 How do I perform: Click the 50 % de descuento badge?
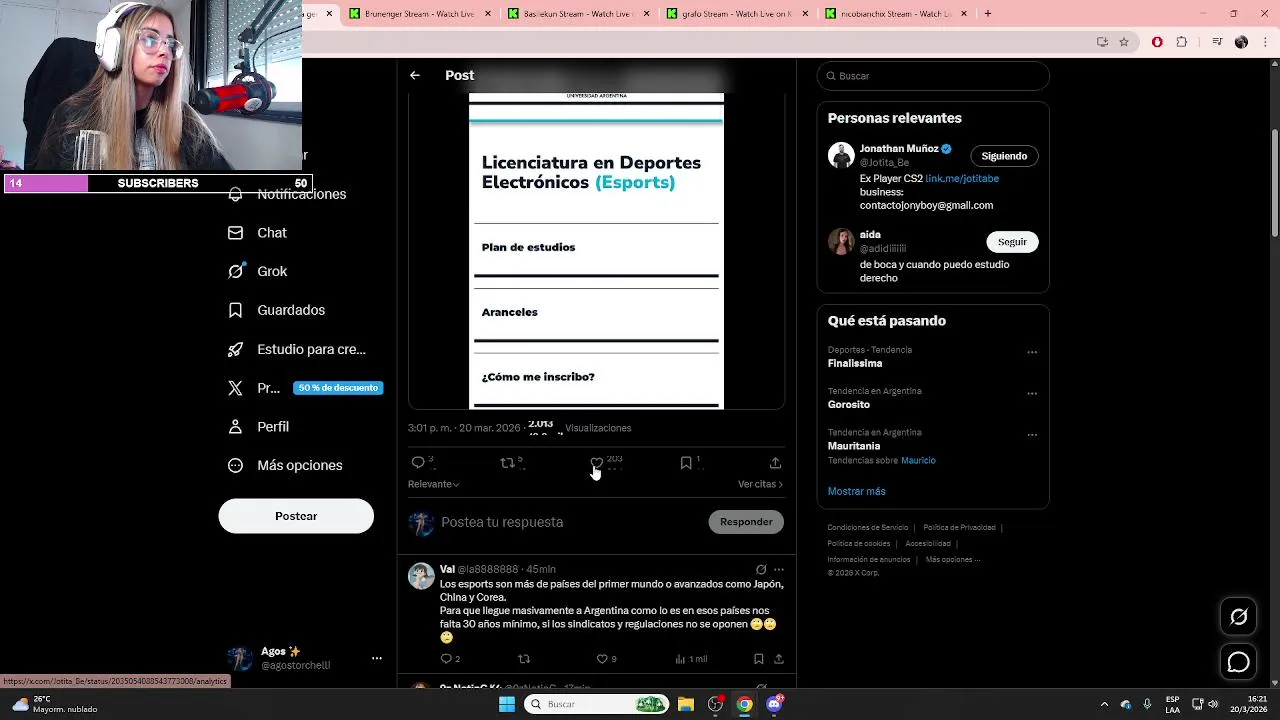pos(338,388)
